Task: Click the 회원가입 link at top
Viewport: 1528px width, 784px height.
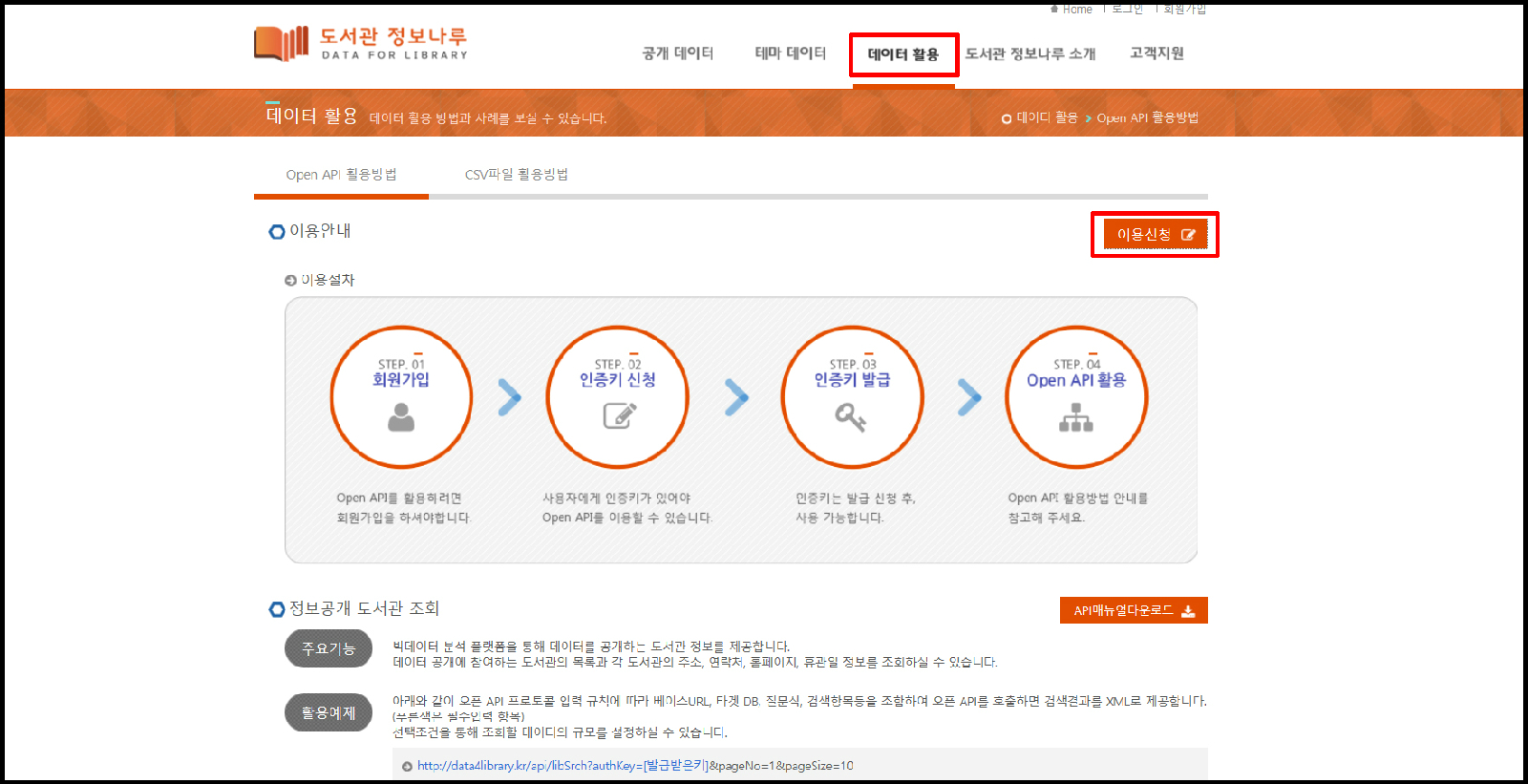Action: pos(1184,9)
